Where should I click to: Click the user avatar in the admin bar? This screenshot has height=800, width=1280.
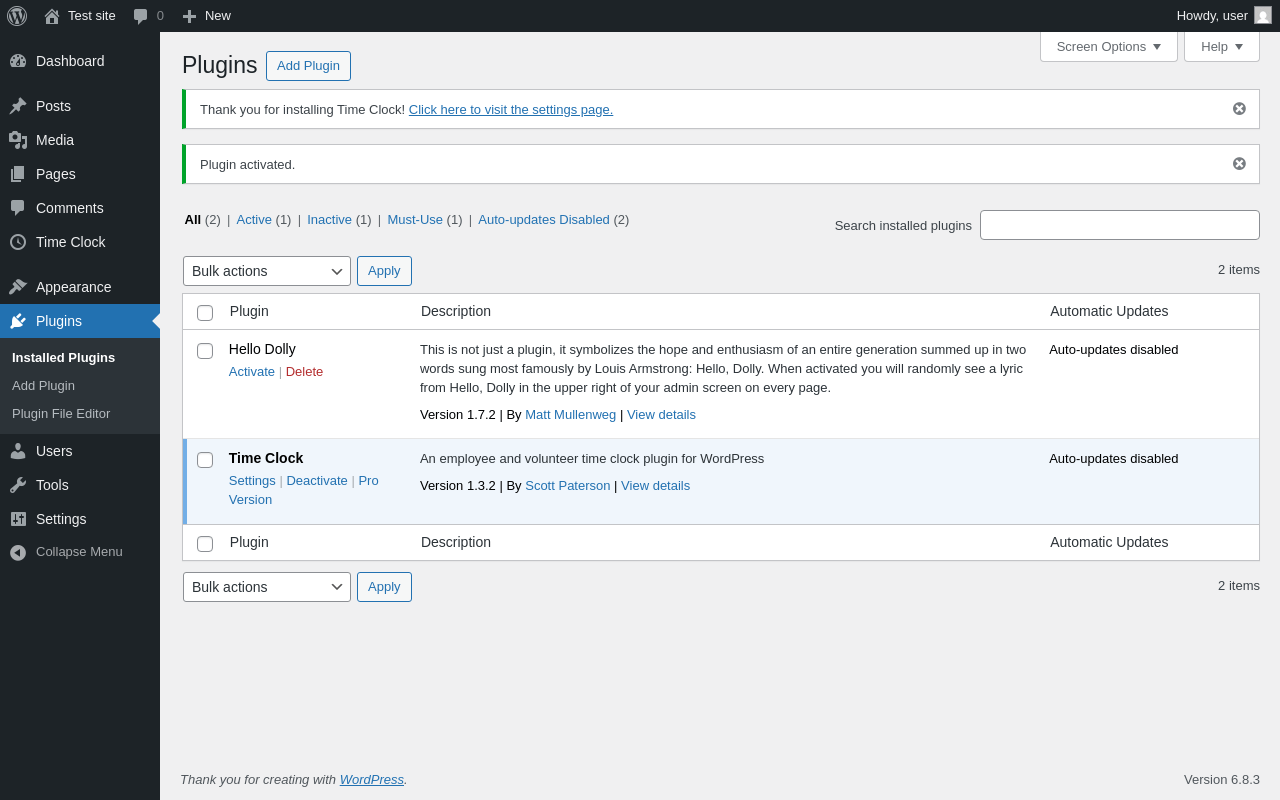pyautogui.click(x=1263, y=16)
